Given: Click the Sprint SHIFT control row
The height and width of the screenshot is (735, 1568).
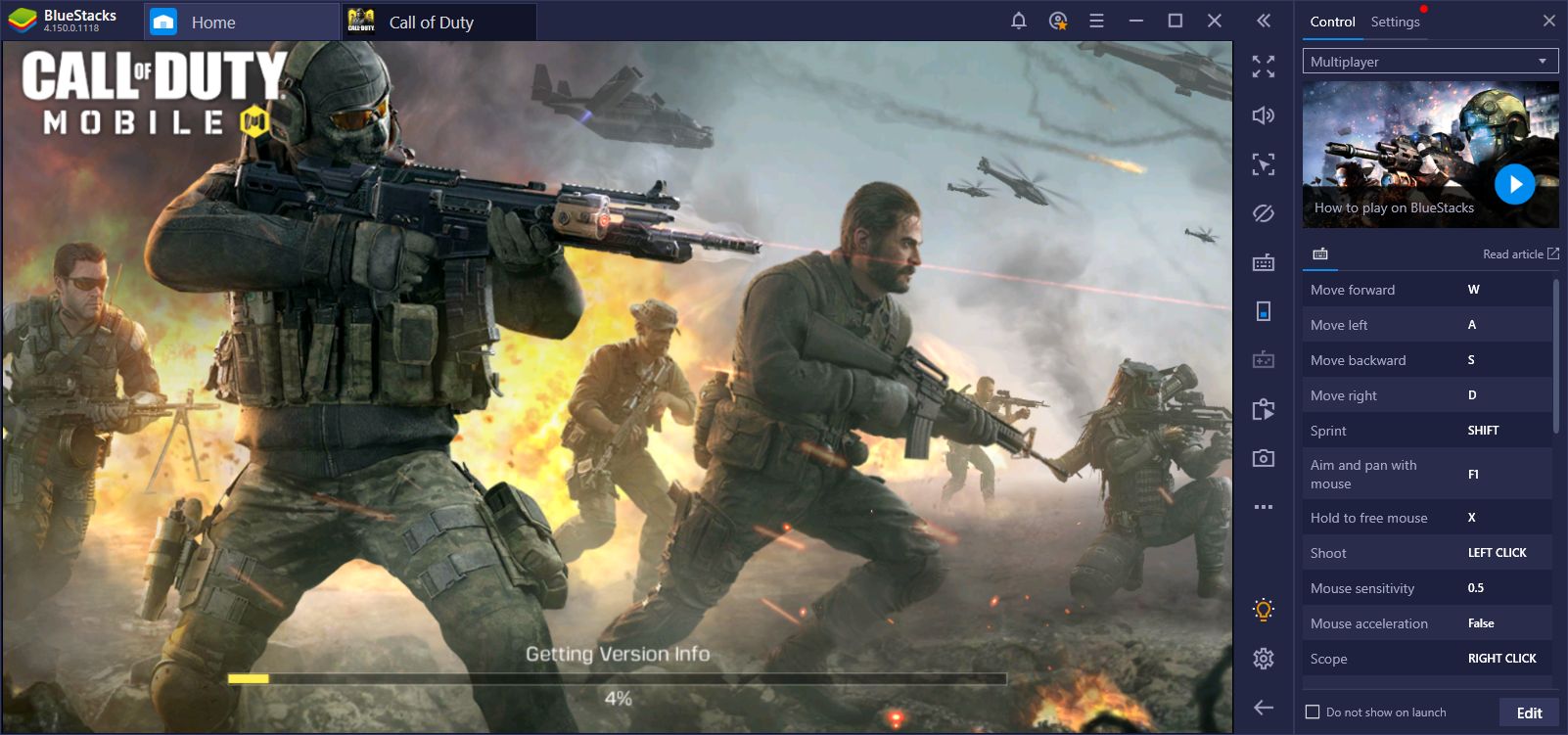Looking at the screenshot, I should [1427, 431].
